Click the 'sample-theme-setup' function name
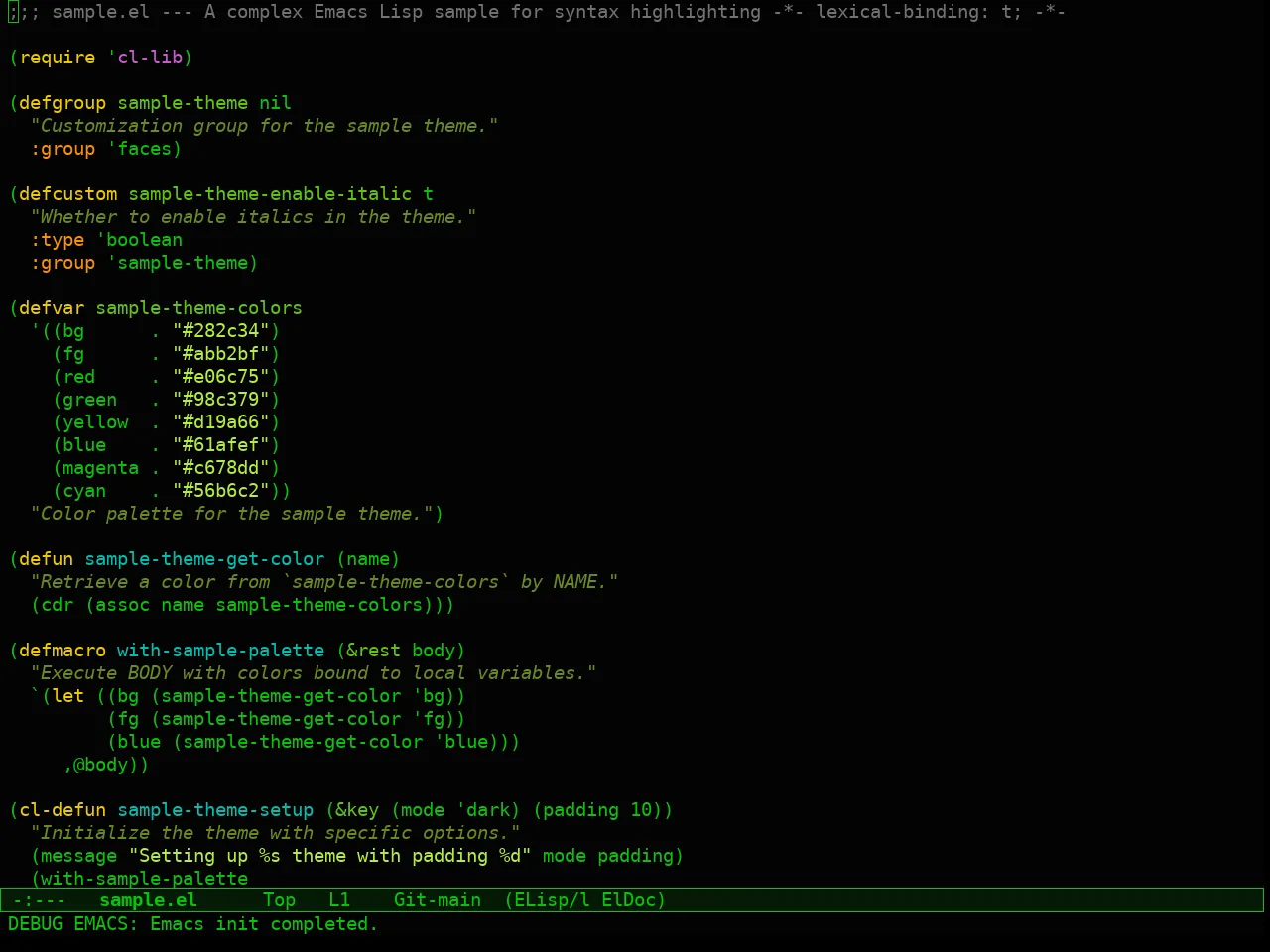This screenshot has width=1270, height=952. point(215,810)
